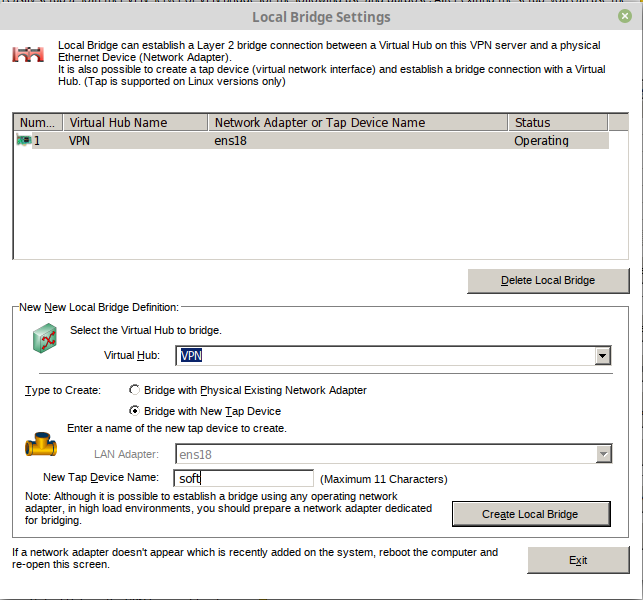The image size is (643, 600).
Task: Open the Virtual Hub dropdown arrow
Action: click(602, 356)
